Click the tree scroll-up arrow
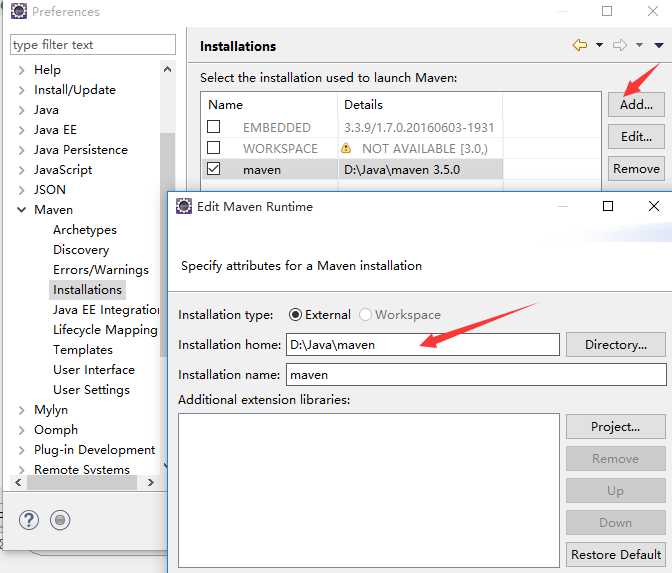Screen dimensions: 672x573 pyautogui.click(x=168, y=69)
